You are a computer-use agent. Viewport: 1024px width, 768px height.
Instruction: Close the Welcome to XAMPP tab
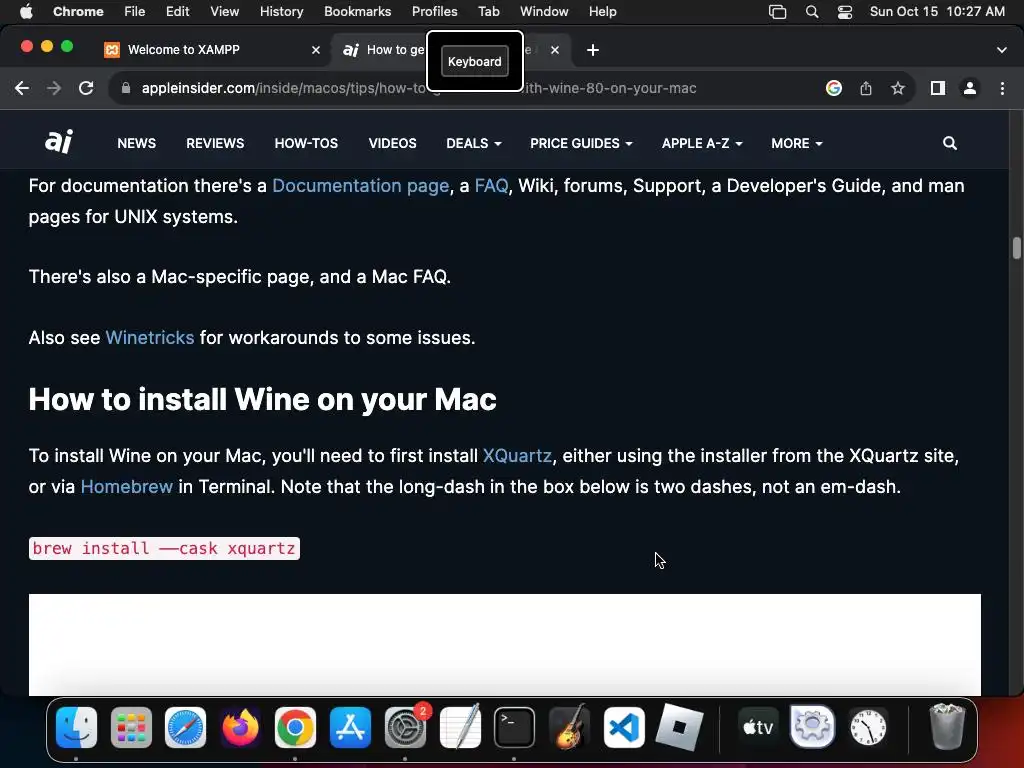tap(316, 50)
